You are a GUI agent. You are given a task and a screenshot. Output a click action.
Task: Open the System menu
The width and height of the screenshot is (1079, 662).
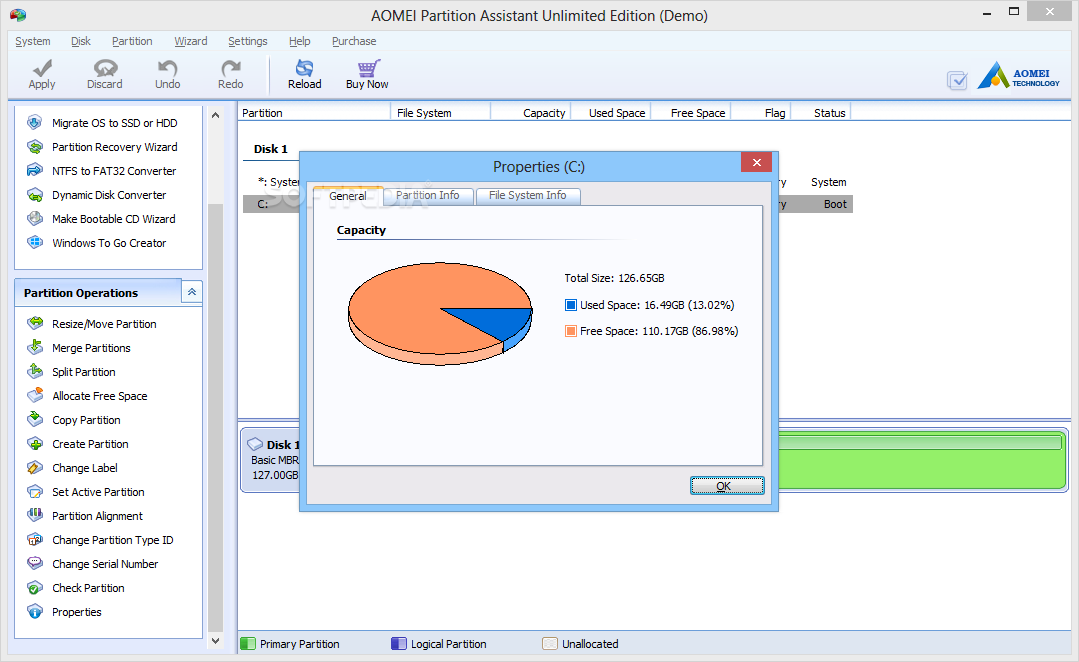[x=32, y=41]
